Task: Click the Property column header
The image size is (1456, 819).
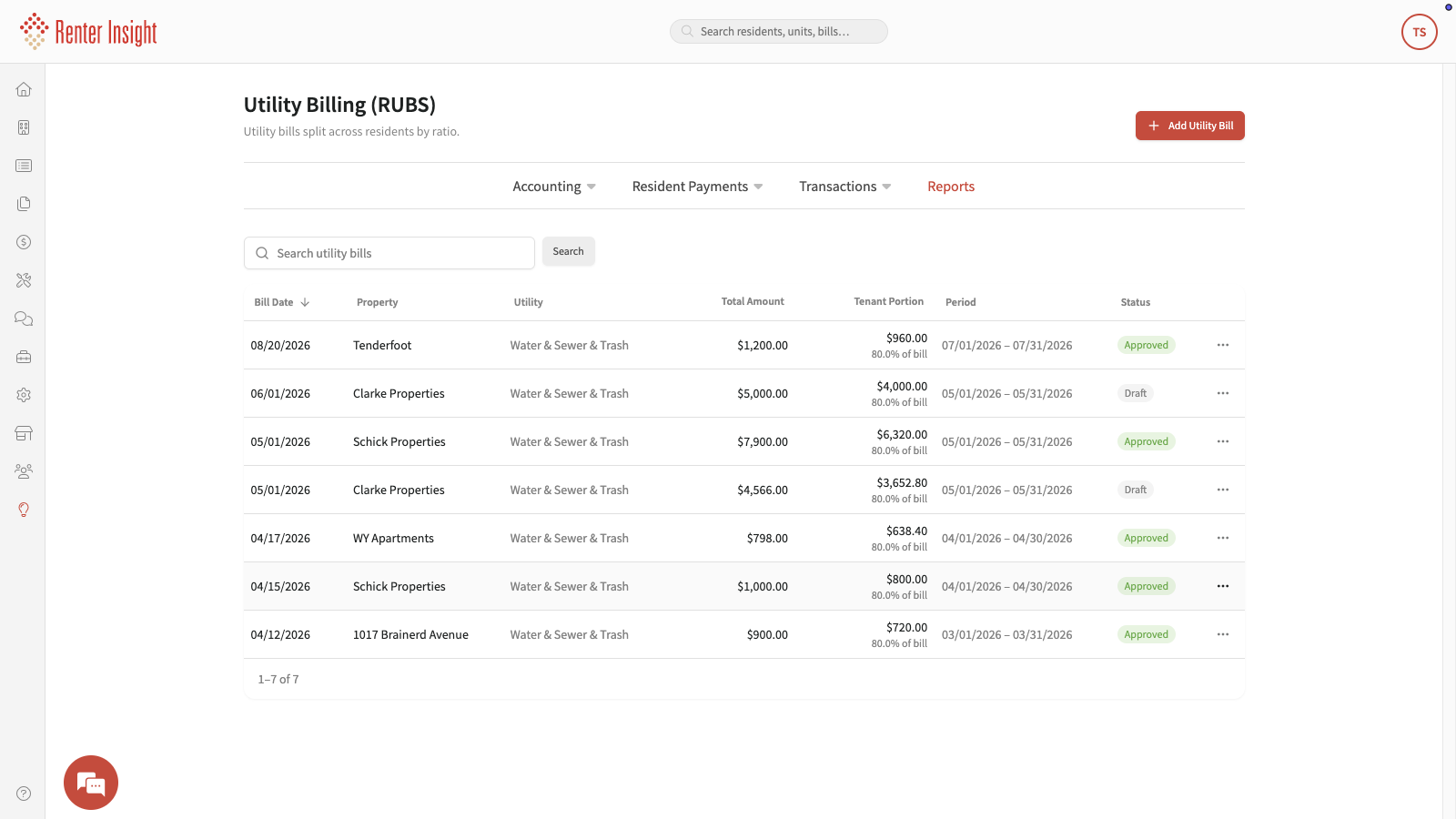Action: pos(378,302)
